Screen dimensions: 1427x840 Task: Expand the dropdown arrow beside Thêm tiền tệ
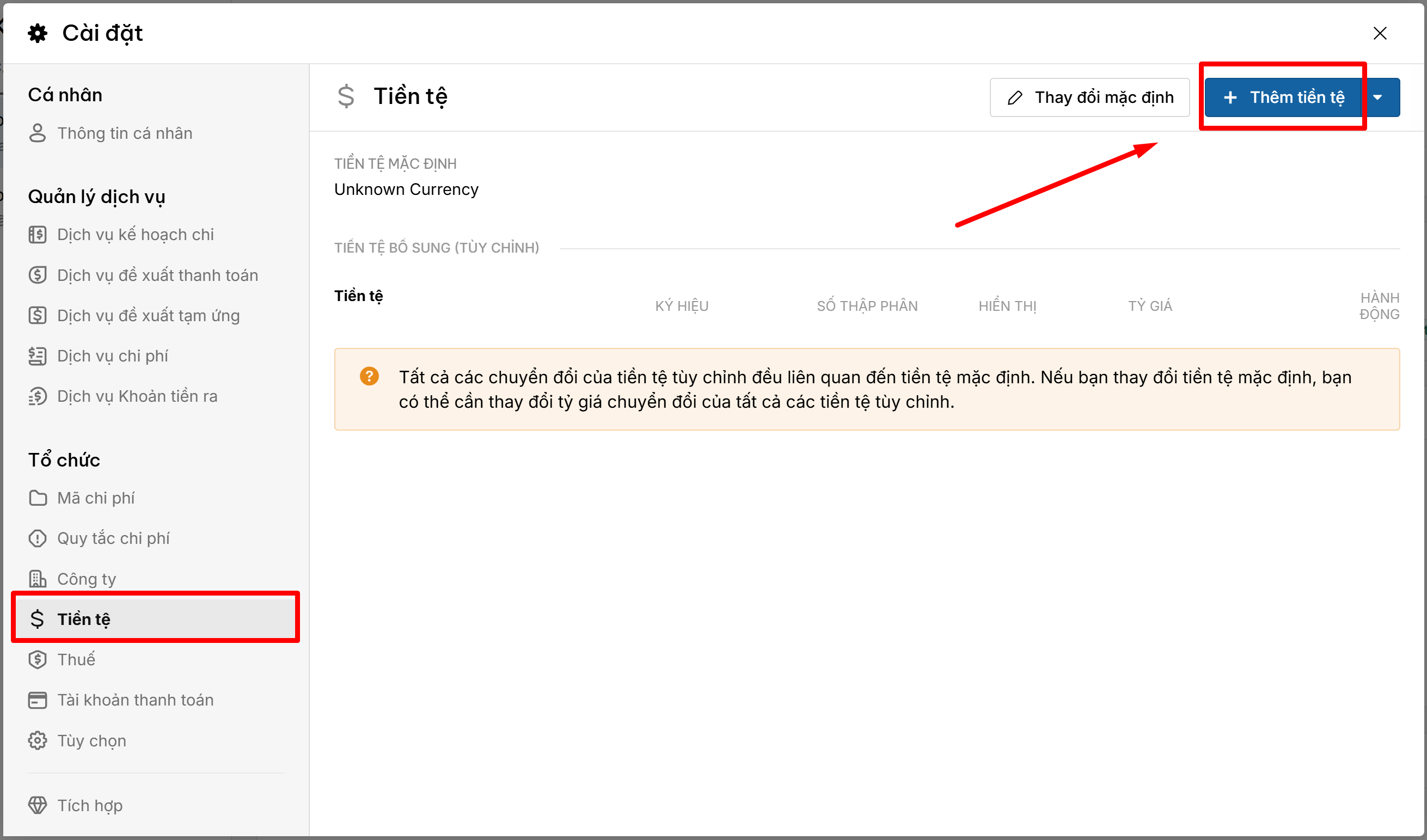click(x=1378, y=97)
